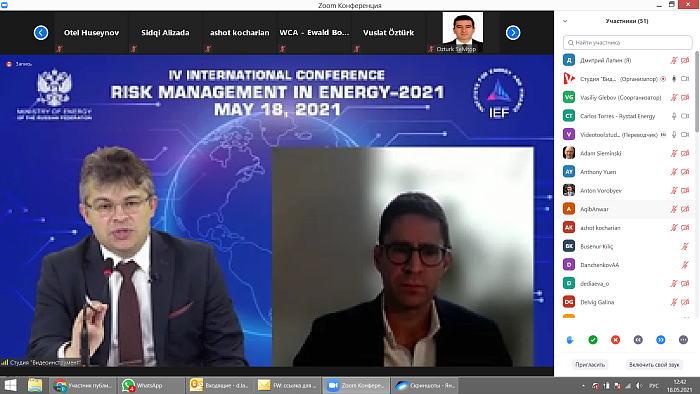Click the blue 'go faster' reaction icon
This screenshot has height=394, width=700.
pyautogui.click(x=661, y=340)
